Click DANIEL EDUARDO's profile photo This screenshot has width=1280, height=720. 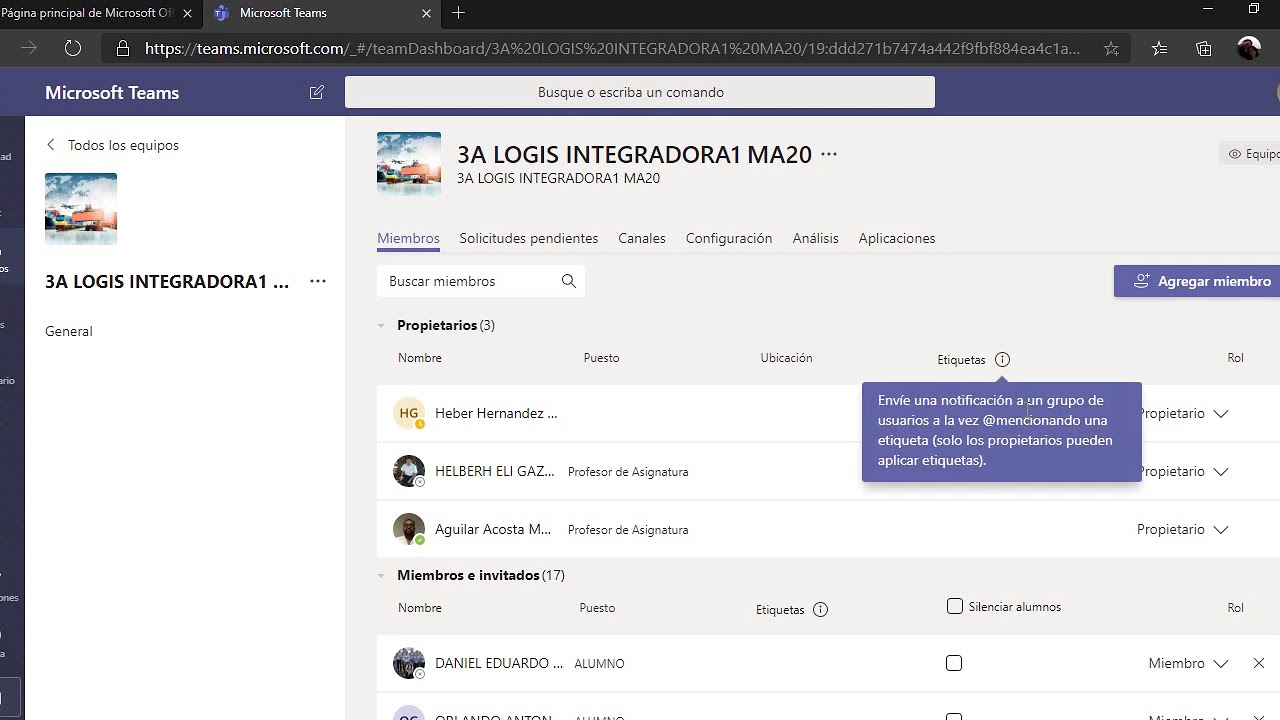pos(409,663)
